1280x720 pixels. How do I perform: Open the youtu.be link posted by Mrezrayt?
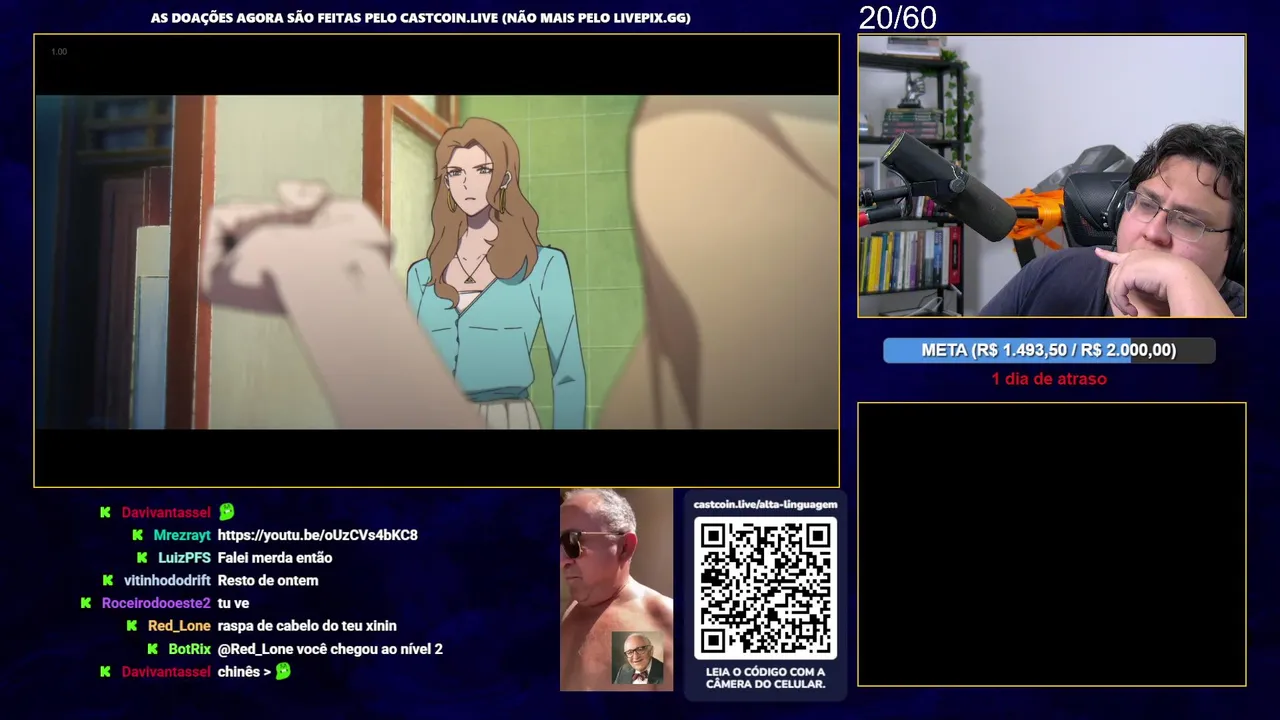pos(317,535)
